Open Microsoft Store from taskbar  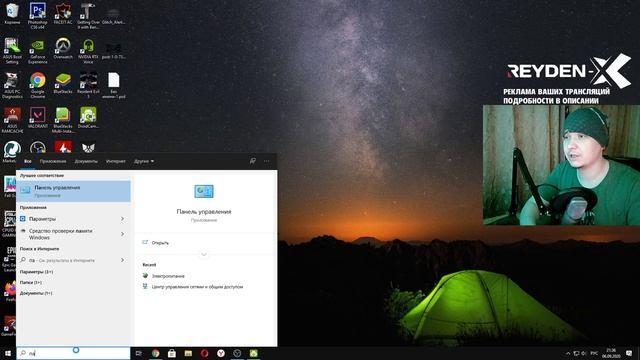(x=172, y=353)
